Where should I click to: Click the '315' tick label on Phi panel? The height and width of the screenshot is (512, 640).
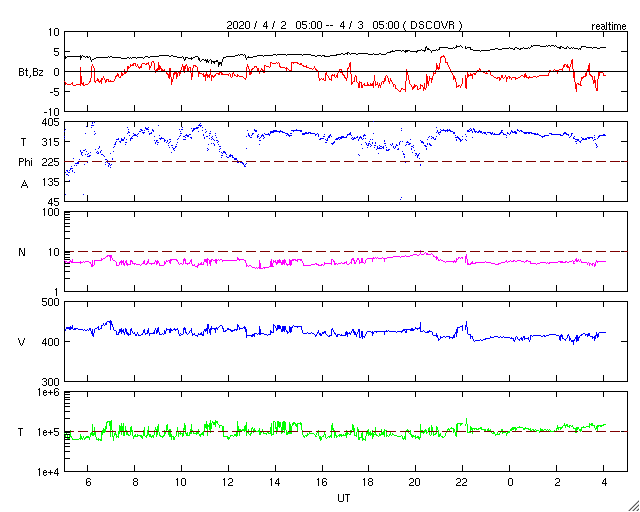tap(51, 142)
